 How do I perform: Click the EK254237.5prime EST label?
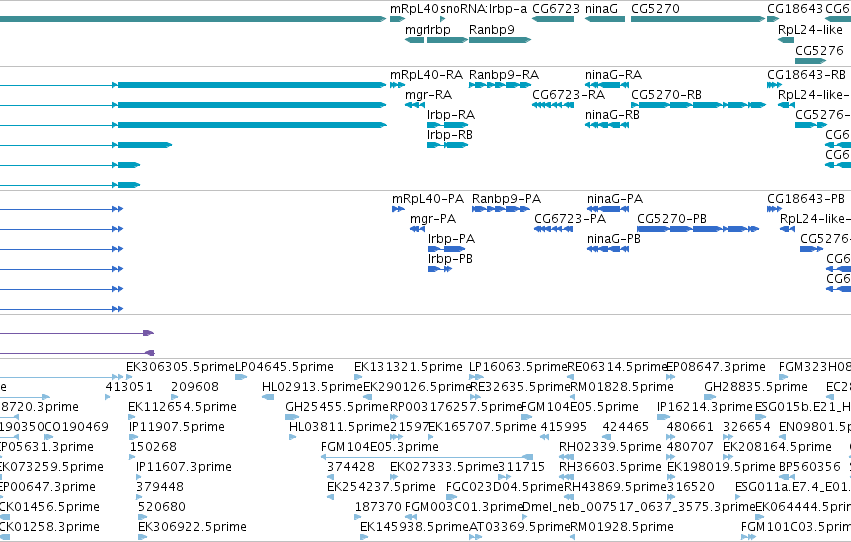pos(381,488)
